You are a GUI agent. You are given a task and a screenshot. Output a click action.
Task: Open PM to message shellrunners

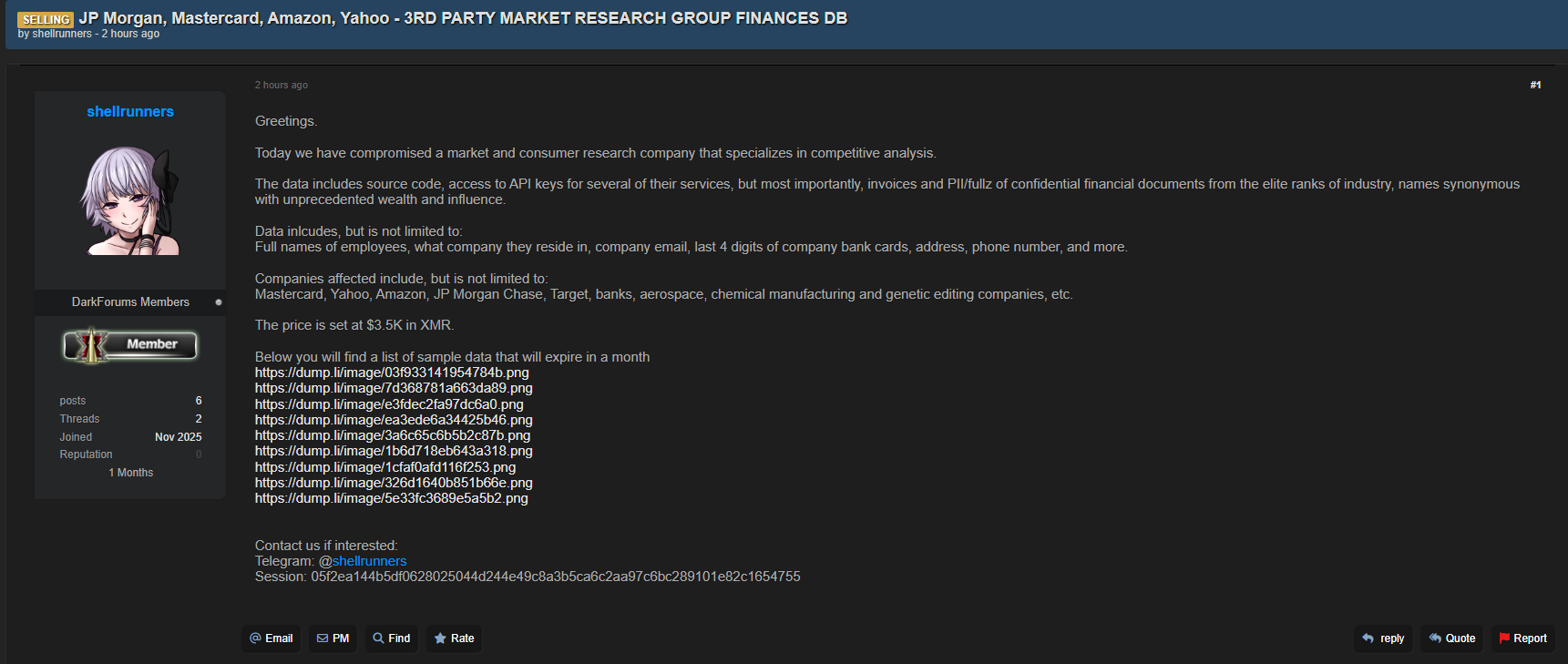[333, 638]
